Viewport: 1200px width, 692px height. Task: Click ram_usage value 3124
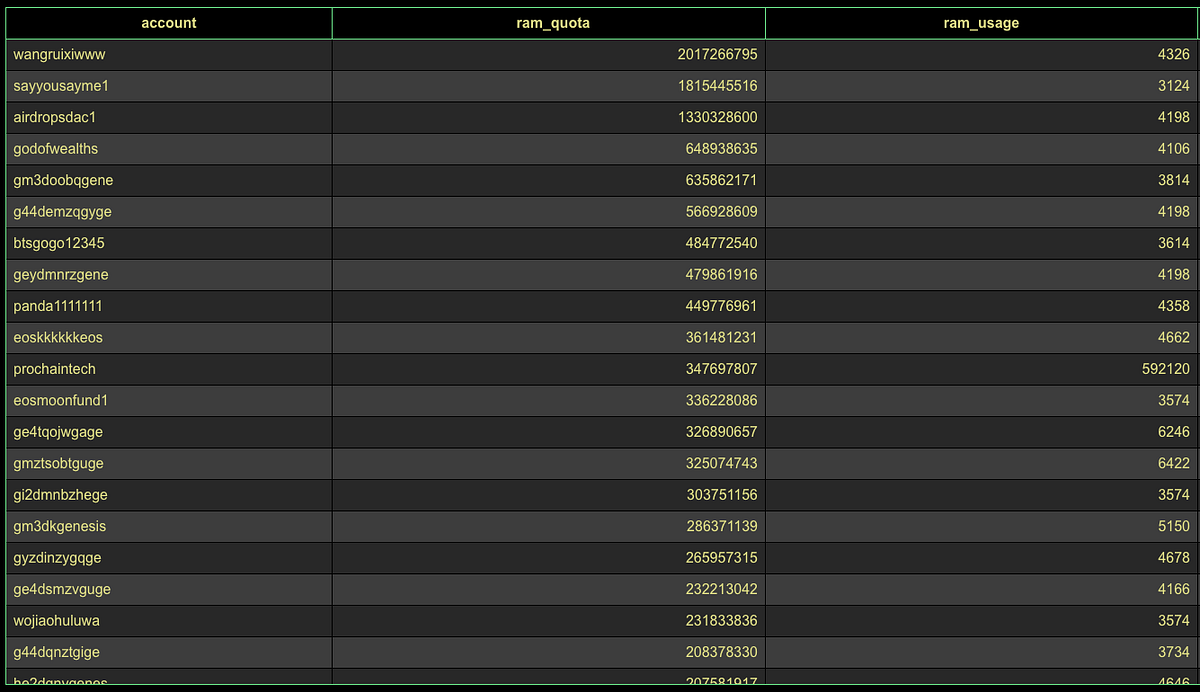pyautogui.click(x=1173, y=86)
